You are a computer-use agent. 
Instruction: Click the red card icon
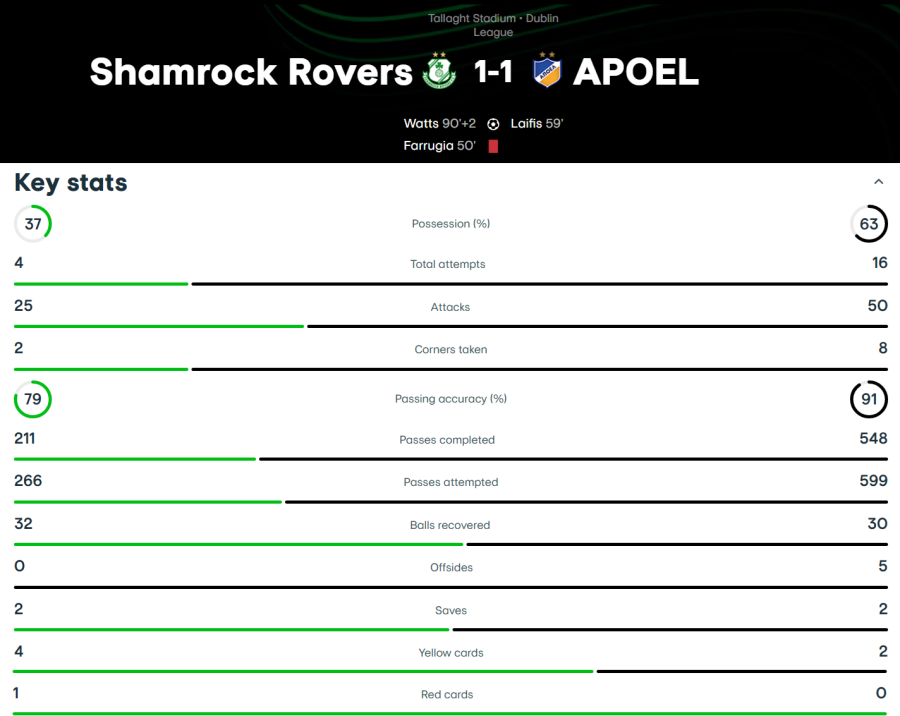coord(493,146)
